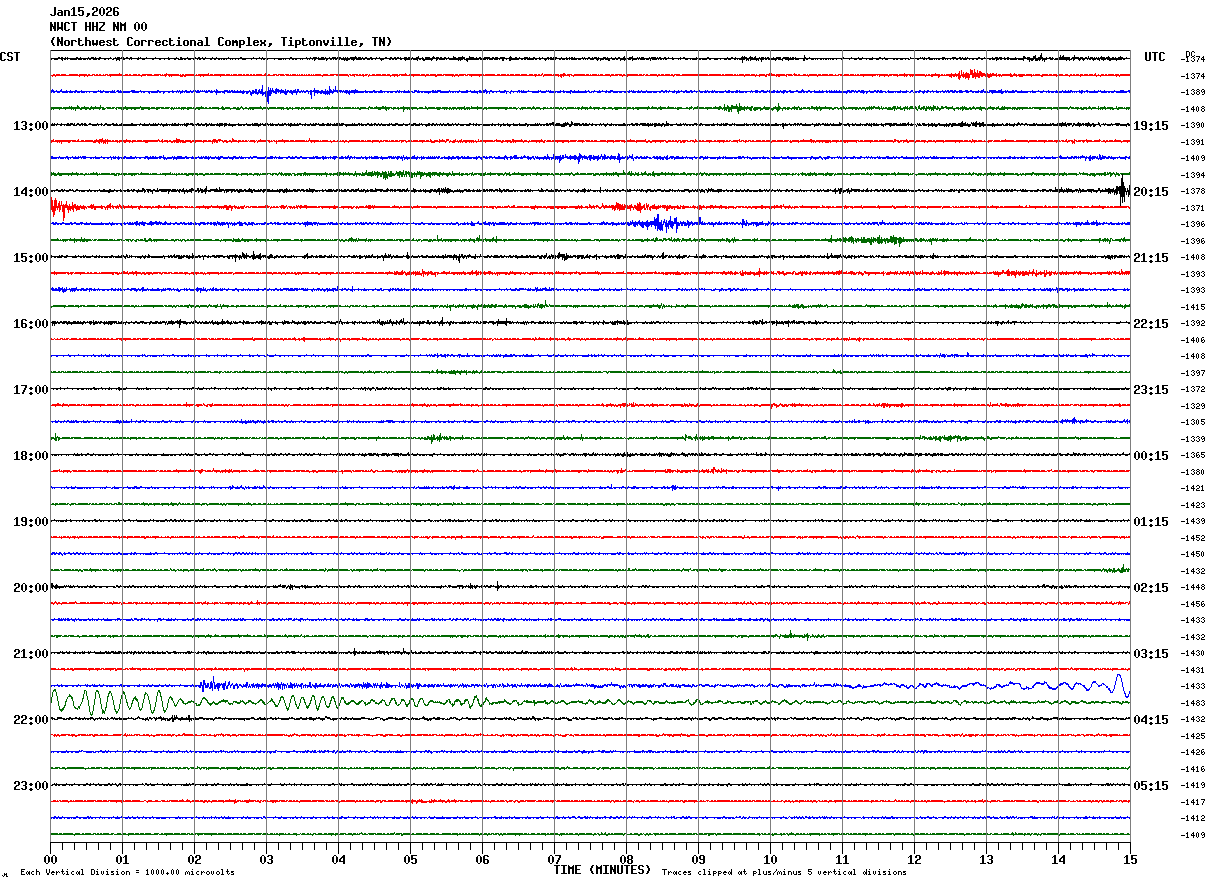Click the 02:15 UTC time label
The width and height of the screenshot is (1210, 886).
[x=1150, y=588]
